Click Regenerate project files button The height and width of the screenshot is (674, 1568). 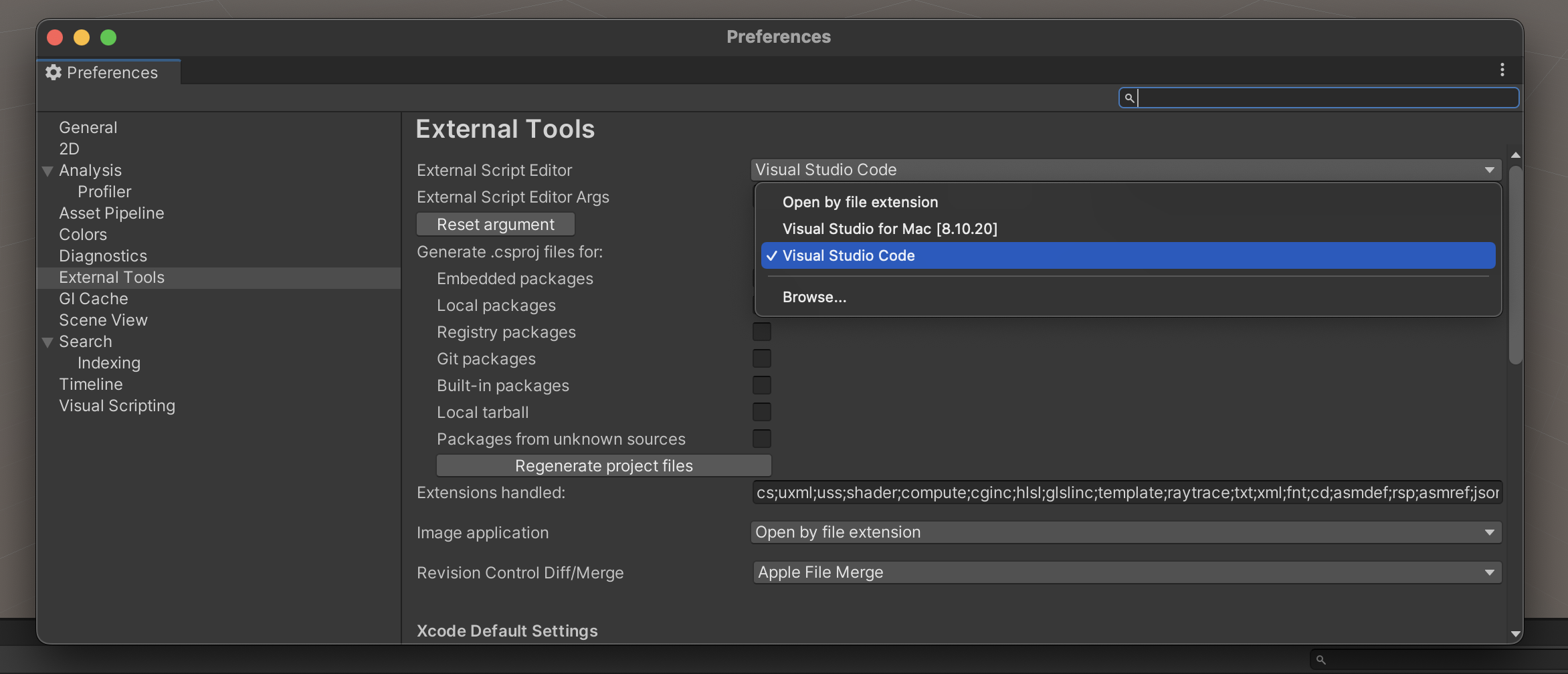point(603,465)
